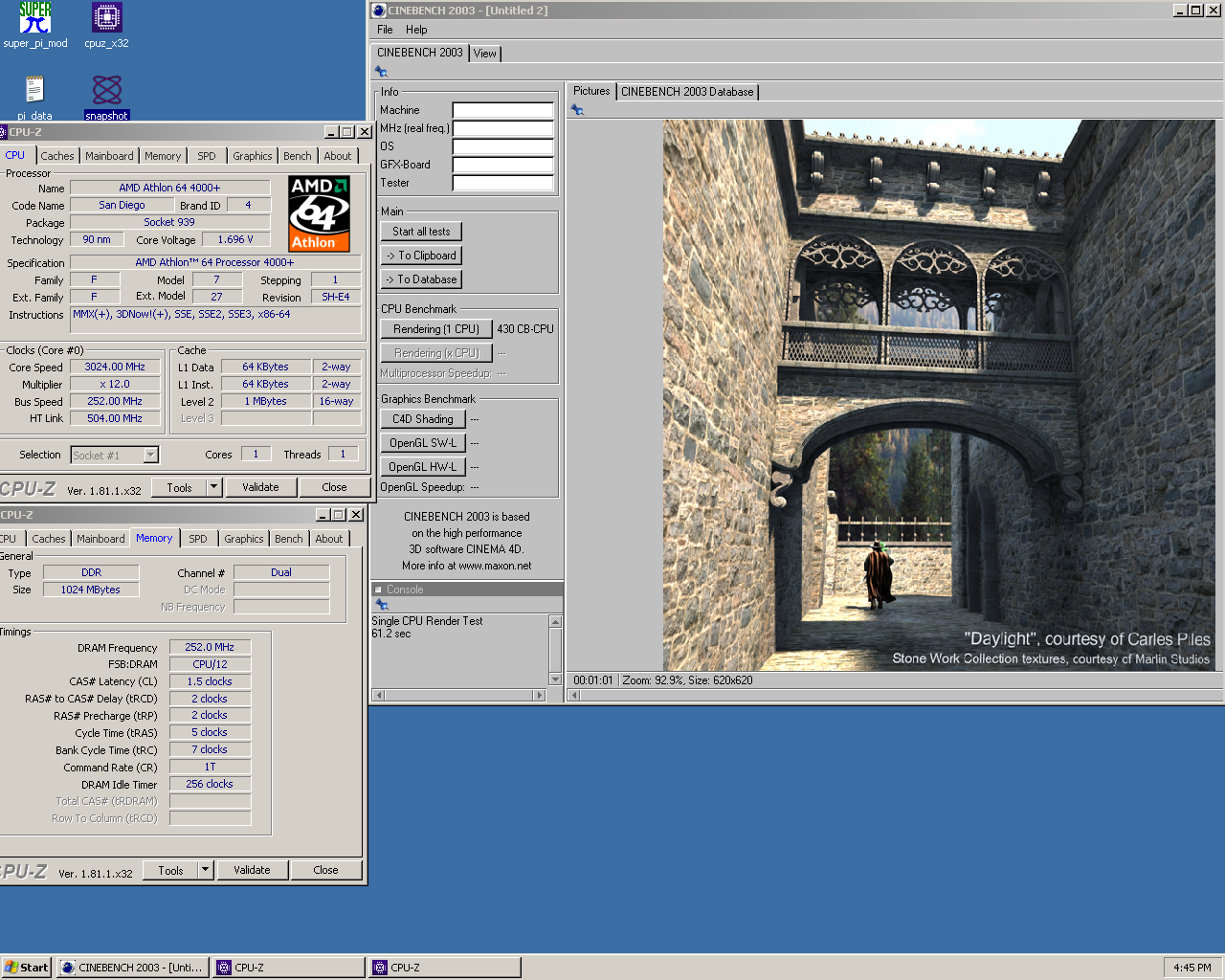Click the pin icon in the Pictures panel
The width and height of the screenshot is (1225, 980).
tap(577, 110)
